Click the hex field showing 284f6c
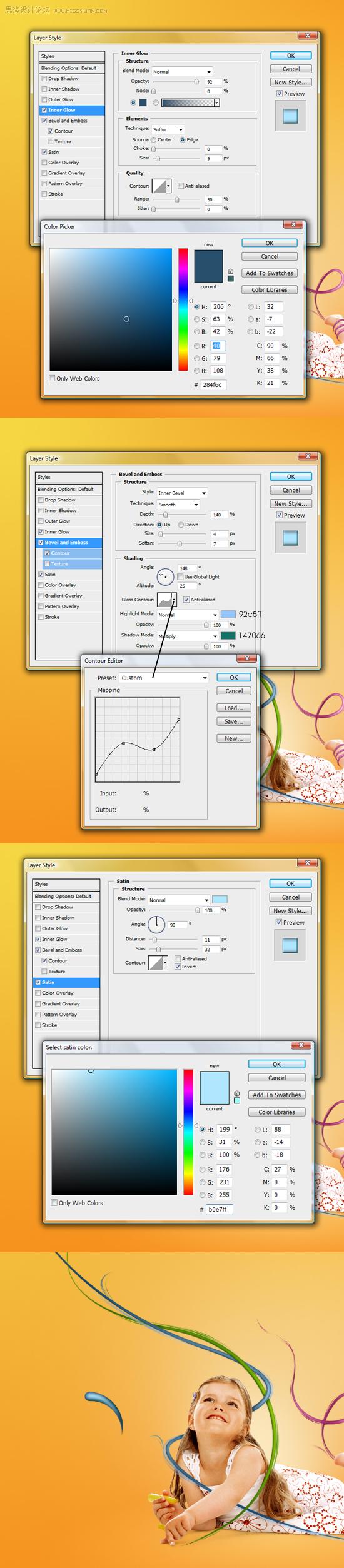 [x=213, y=385]
